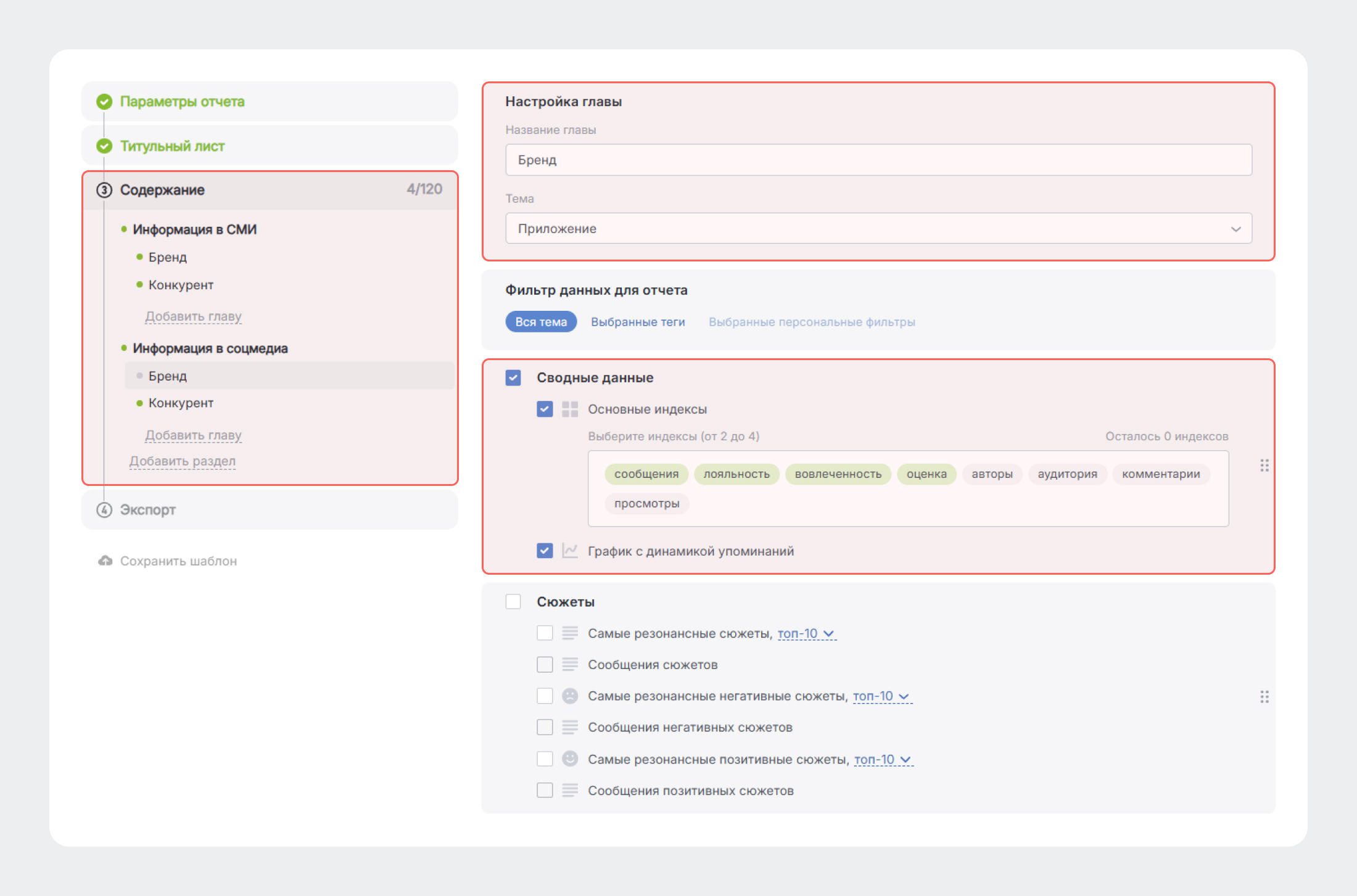The height and width of the screenshot is (896, 1357).
Task: Click the drag handle beside the Сводные данные block
Action: (1264, 466)
